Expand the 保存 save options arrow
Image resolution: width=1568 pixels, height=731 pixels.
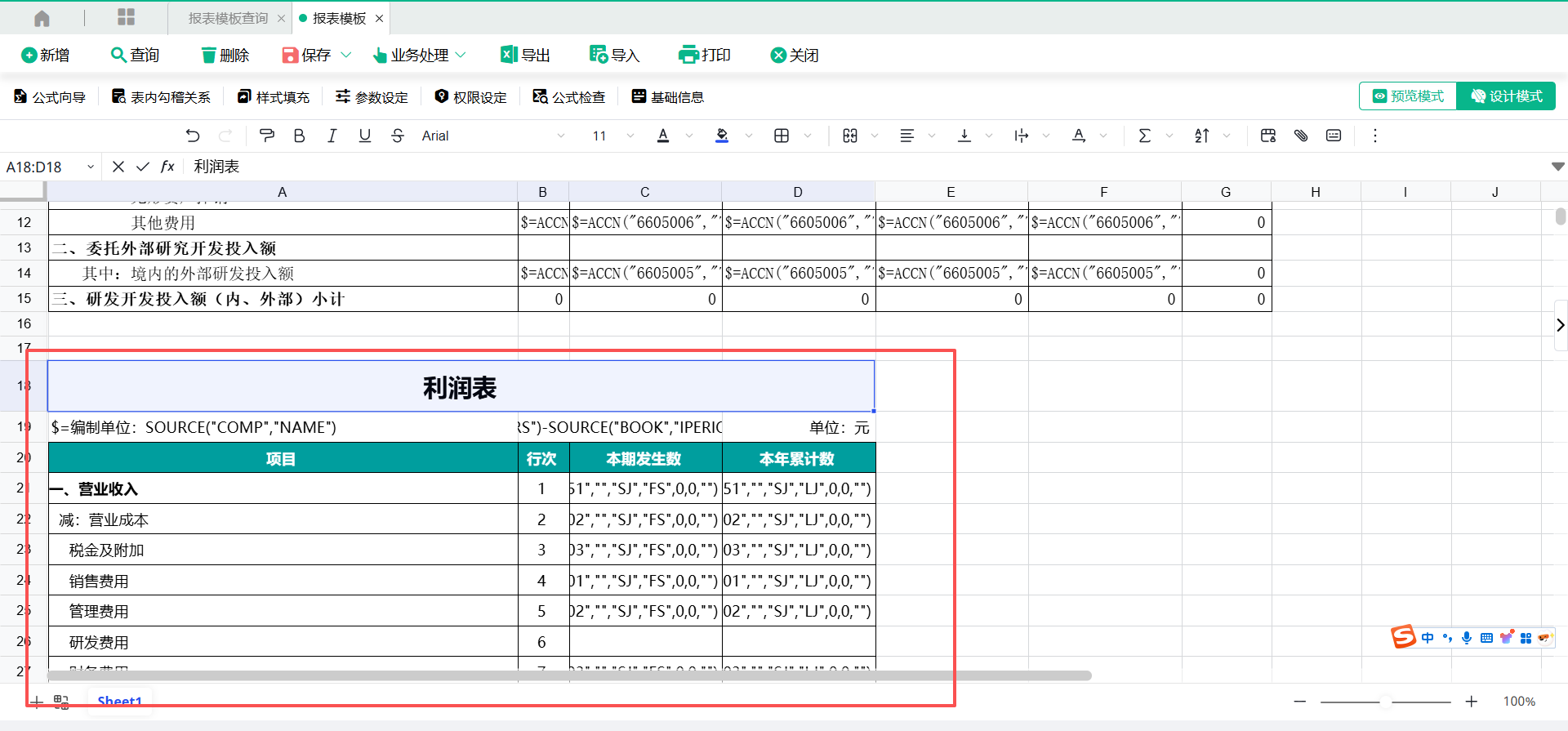[x=346, y=55]
